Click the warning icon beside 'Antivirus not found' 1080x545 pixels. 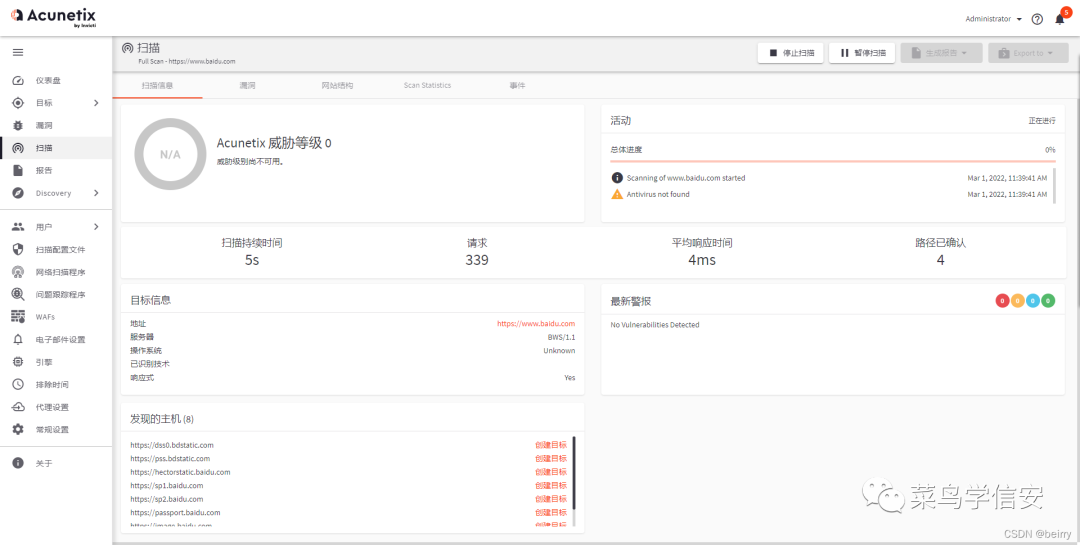pos(617,194)
